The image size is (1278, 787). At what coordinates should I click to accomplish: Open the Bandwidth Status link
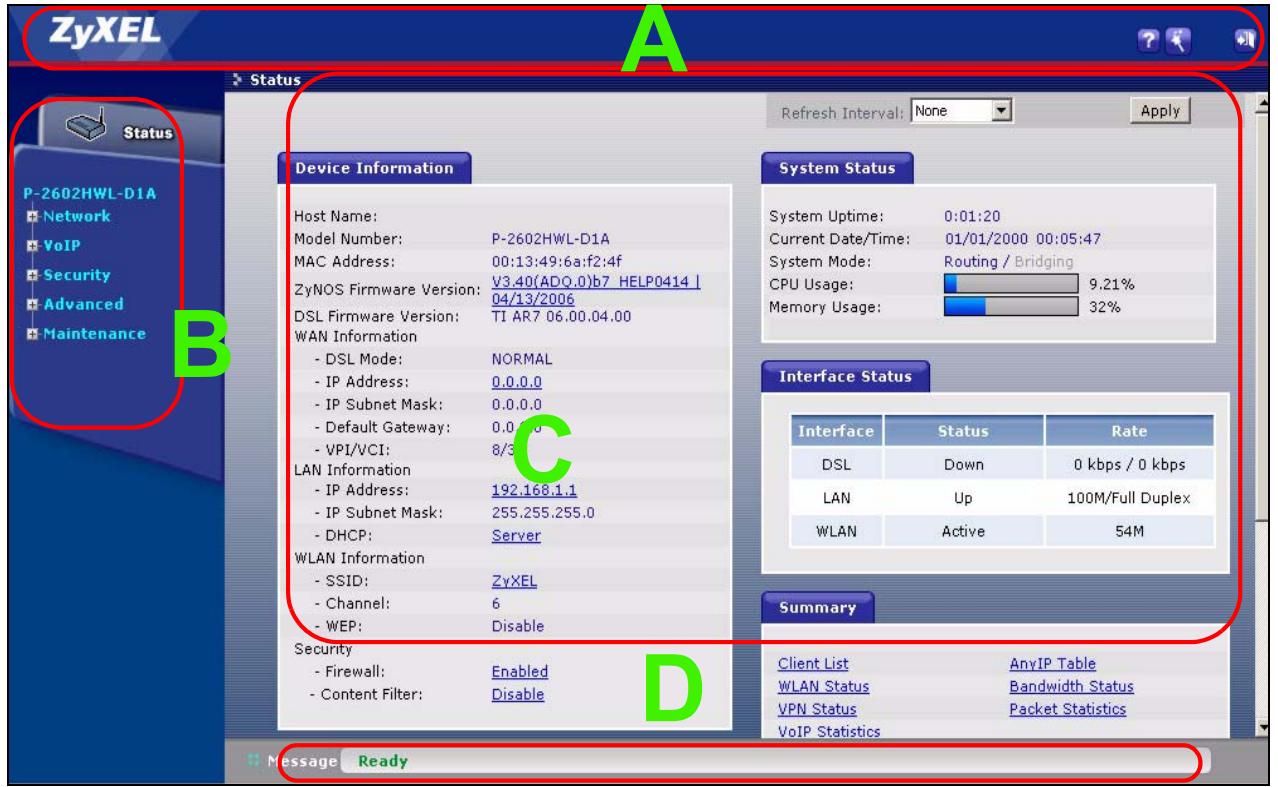[1072, 686]
